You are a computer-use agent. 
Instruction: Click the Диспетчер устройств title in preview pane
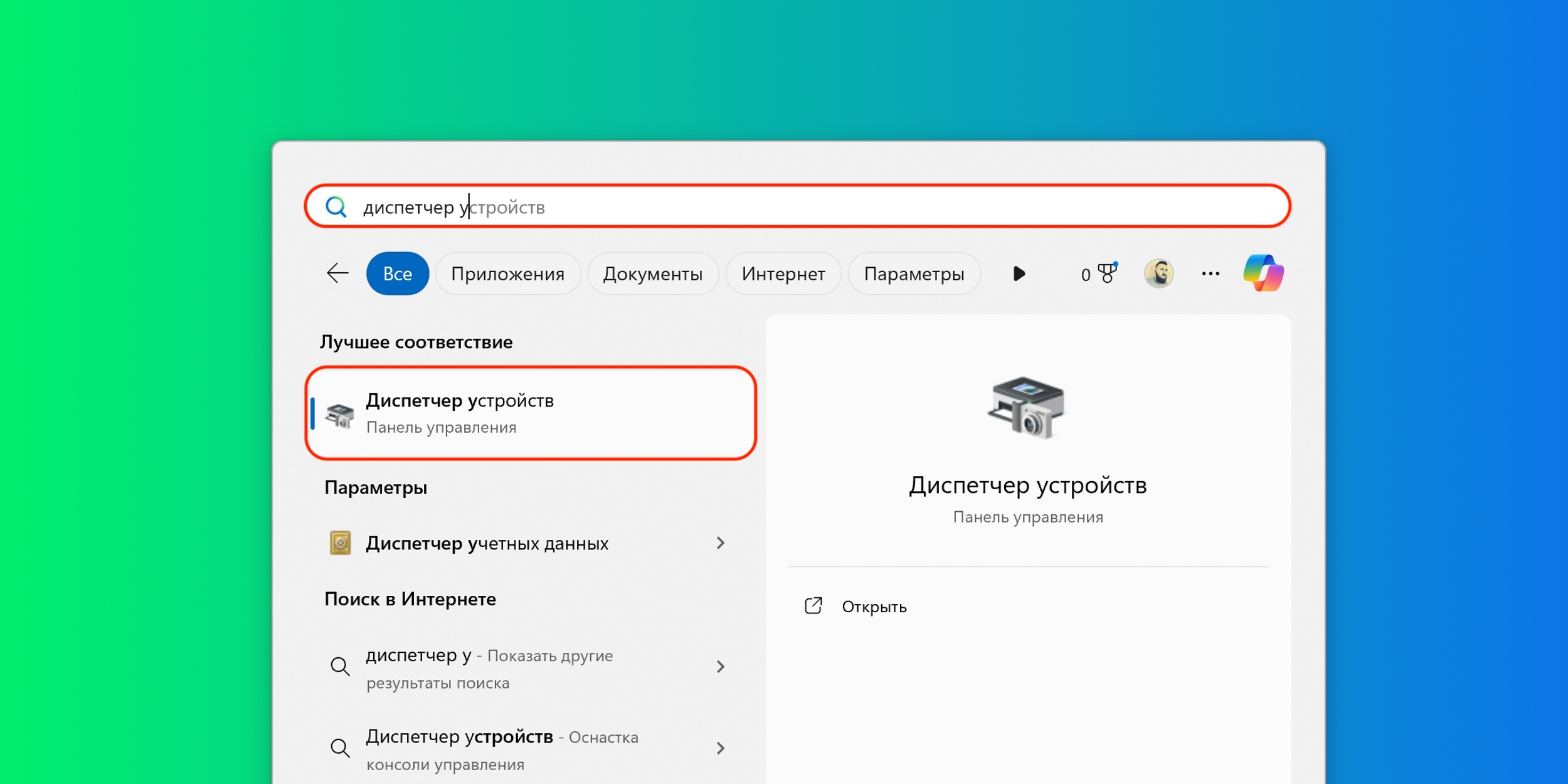point(1027,485)
